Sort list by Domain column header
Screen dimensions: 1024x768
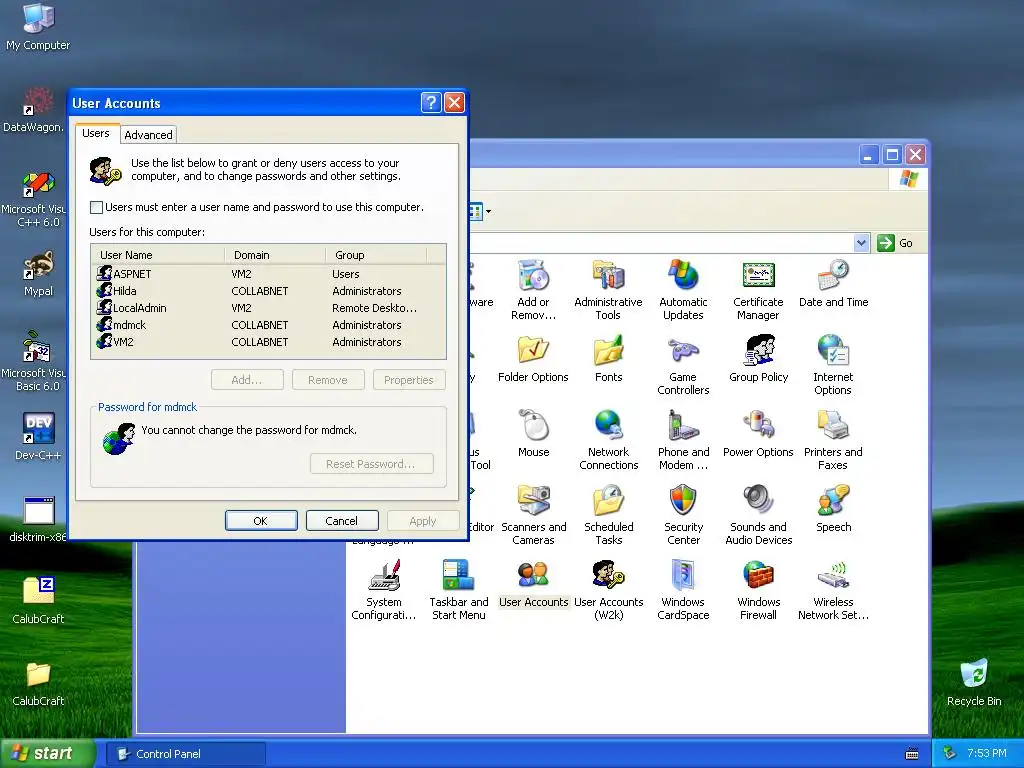pos(275,255)
